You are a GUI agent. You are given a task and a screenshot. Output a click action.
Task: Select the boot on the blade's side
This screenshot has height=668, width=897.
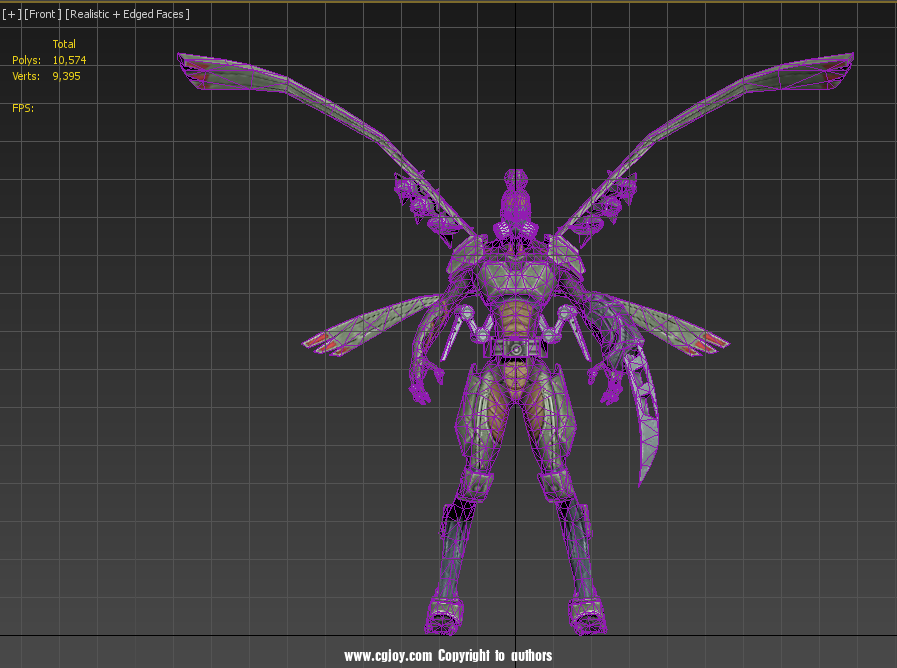(x=586, y=614)
